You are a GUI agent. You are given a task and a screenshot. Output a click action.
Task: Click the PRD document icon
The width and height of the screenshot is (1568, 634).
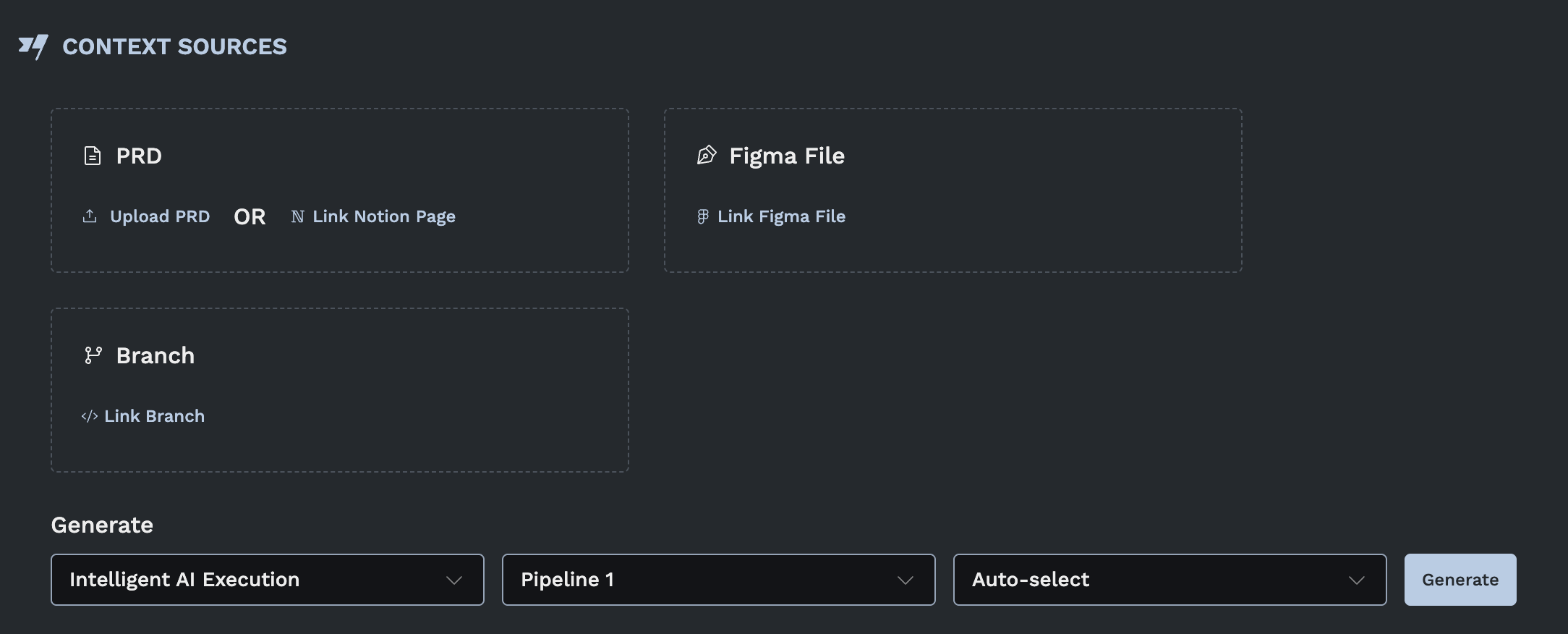click(x=93, y=156)
